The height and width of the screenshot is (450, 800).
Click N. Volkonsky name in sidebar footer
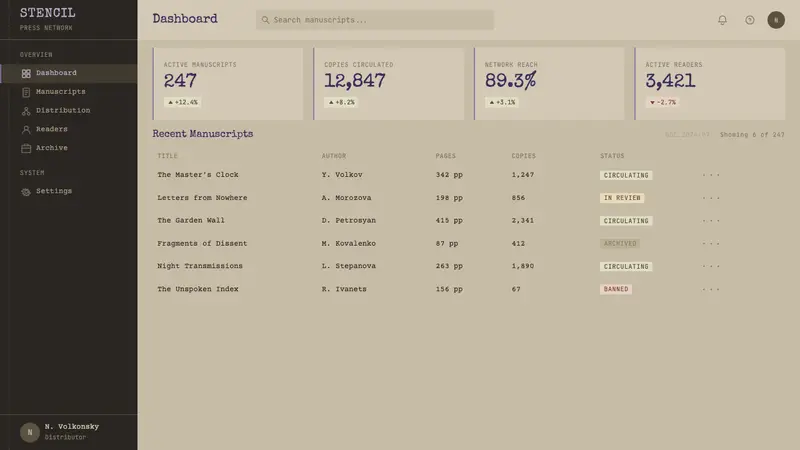point(71,427)
